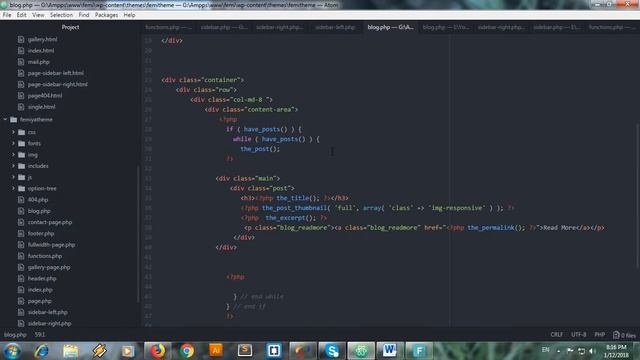Open gallery-page.php in tree view
This screenshot has height=360, width=640.
[x=49, y=267]
